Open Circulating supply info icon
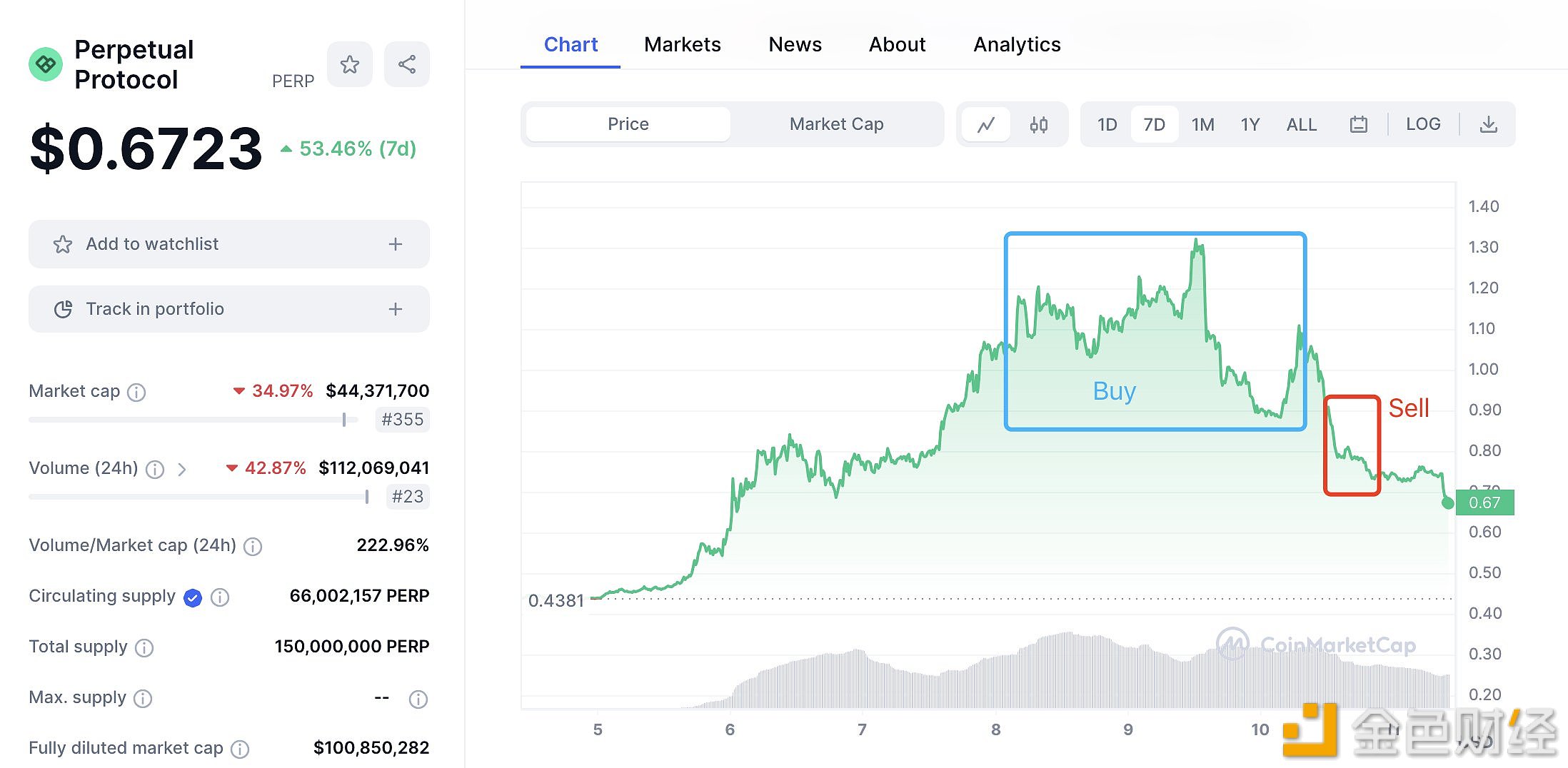This screenshot has width=1568, height=768. (x=220, y=597)
